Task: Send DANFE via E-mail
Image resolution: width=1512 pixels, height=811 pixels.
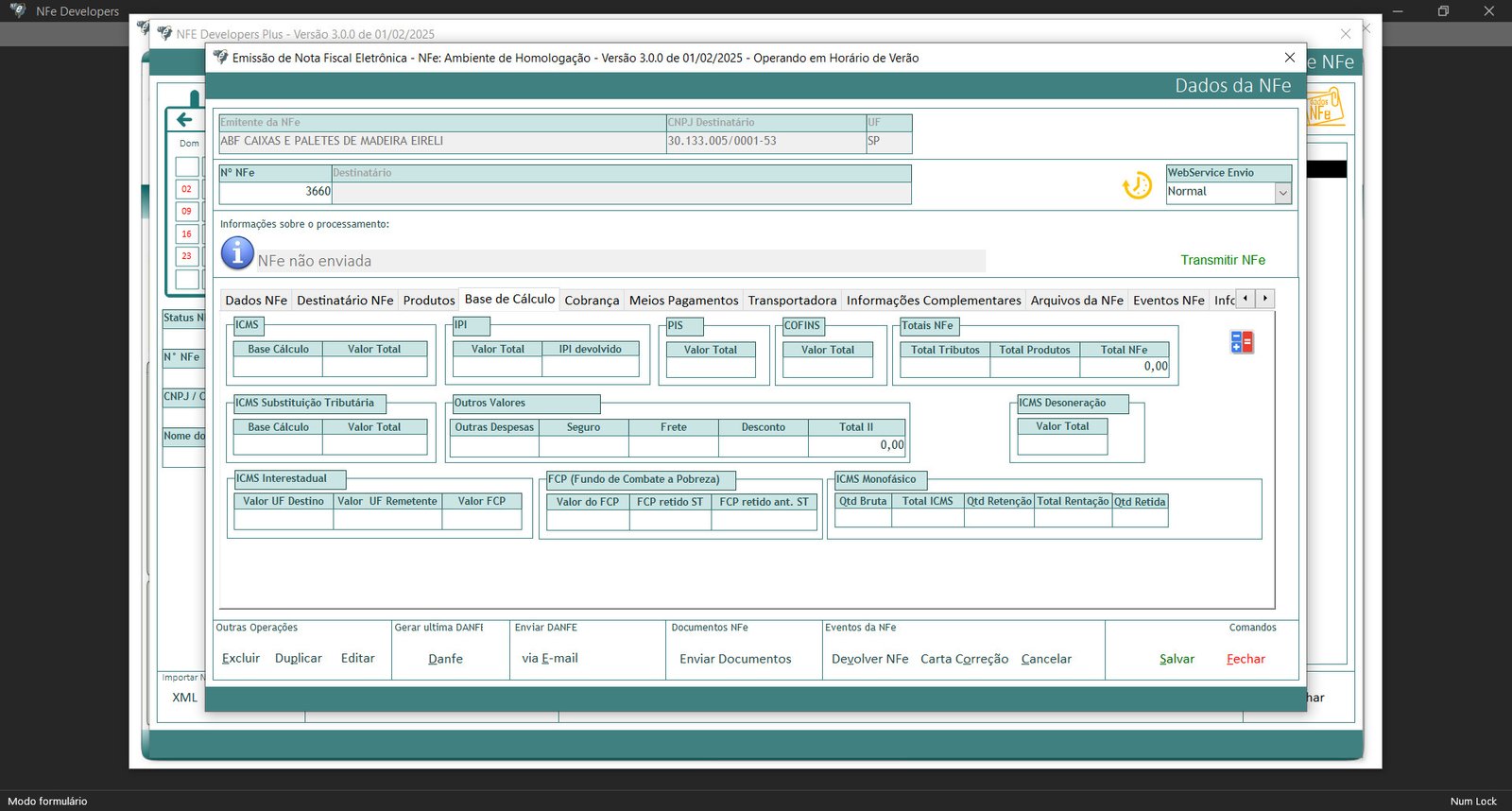Action: 549,659
